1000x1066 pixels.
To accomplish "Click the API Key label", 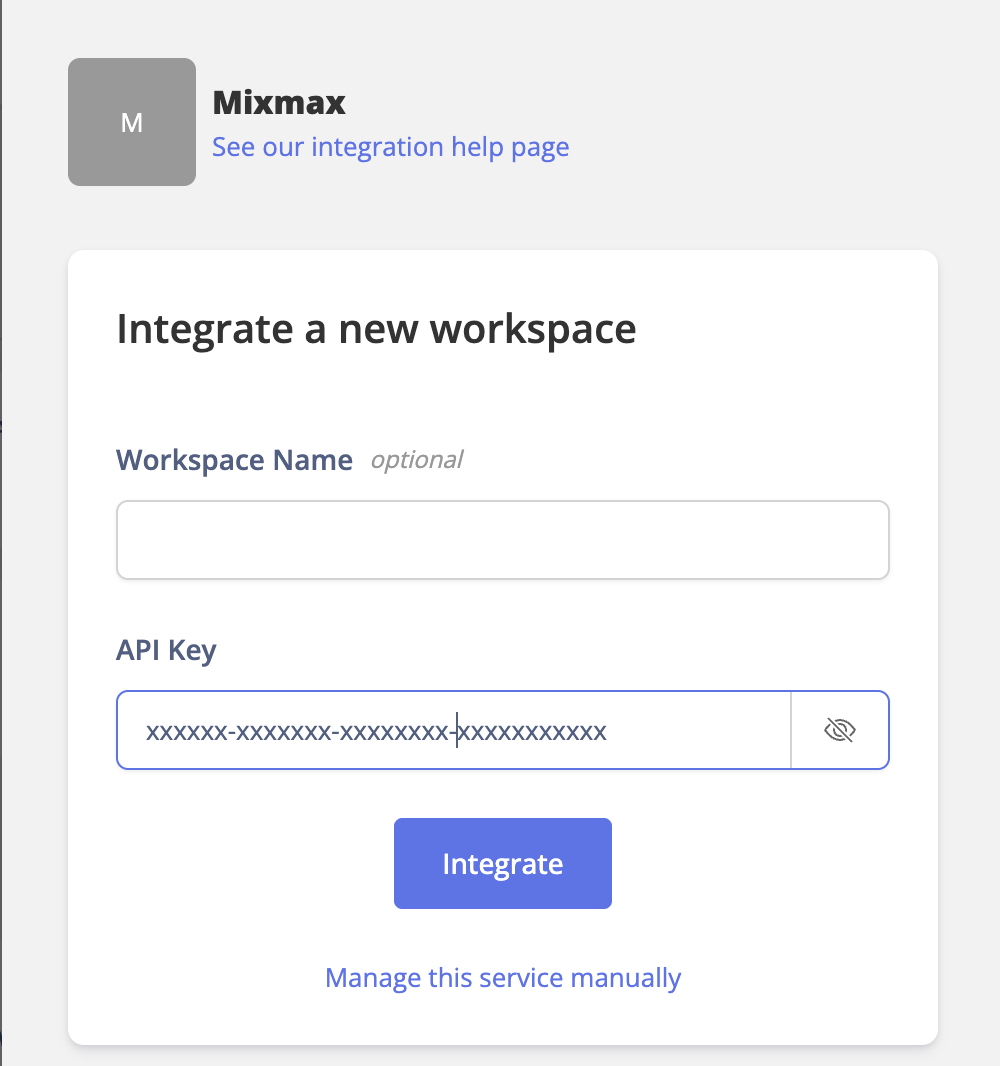I will pos(167,651).
